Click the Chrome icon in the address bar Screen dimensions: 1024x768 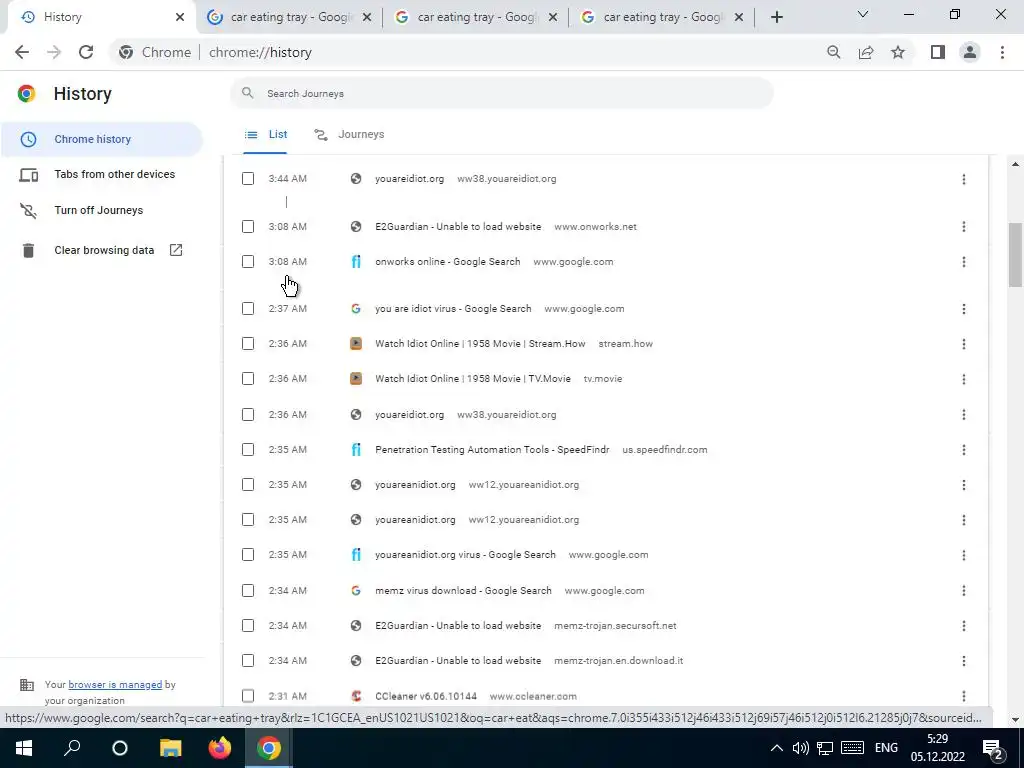click(126, 52)
